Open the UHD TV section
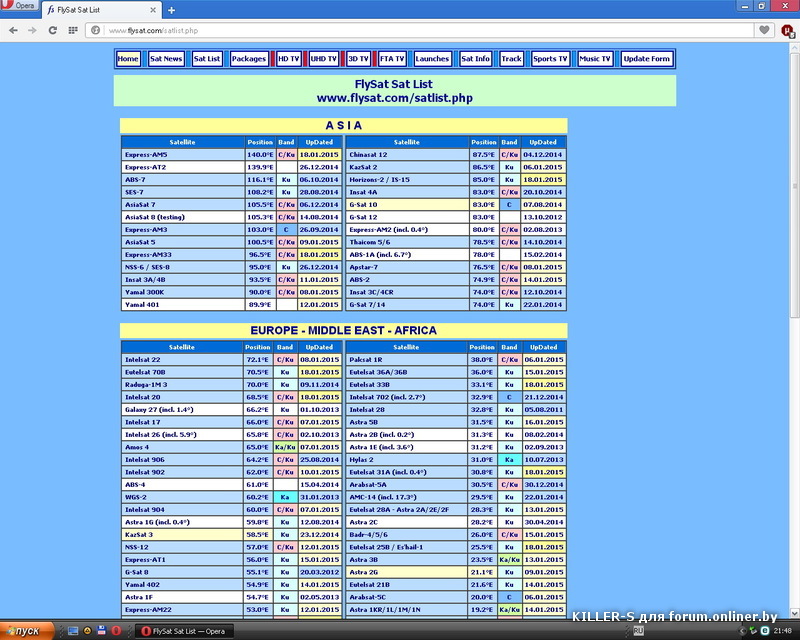 [x=324, y=59]
